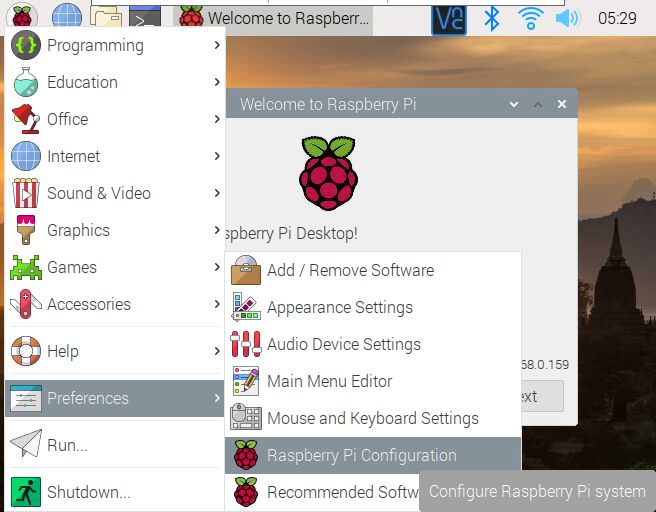The image size is (656, 512).
Task: Click the large Raspberry Pi logo in Welcome window
Action: click(x=328, y=173)
